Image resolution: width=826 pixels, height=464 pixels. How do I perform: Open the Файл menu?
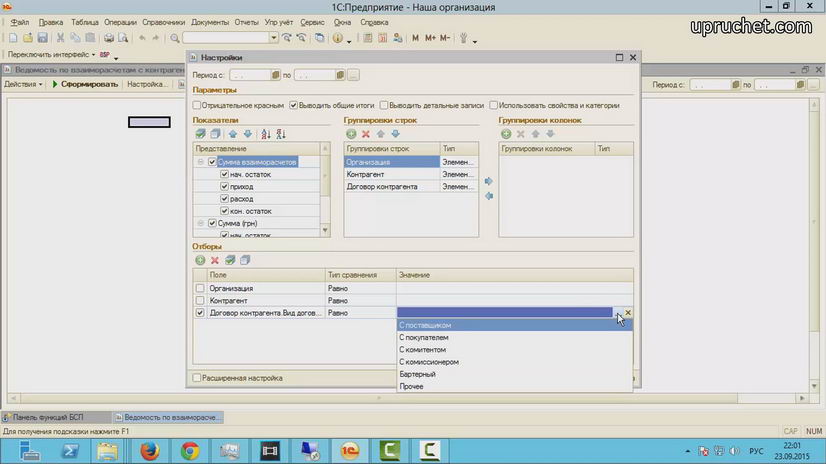[20, 23]
